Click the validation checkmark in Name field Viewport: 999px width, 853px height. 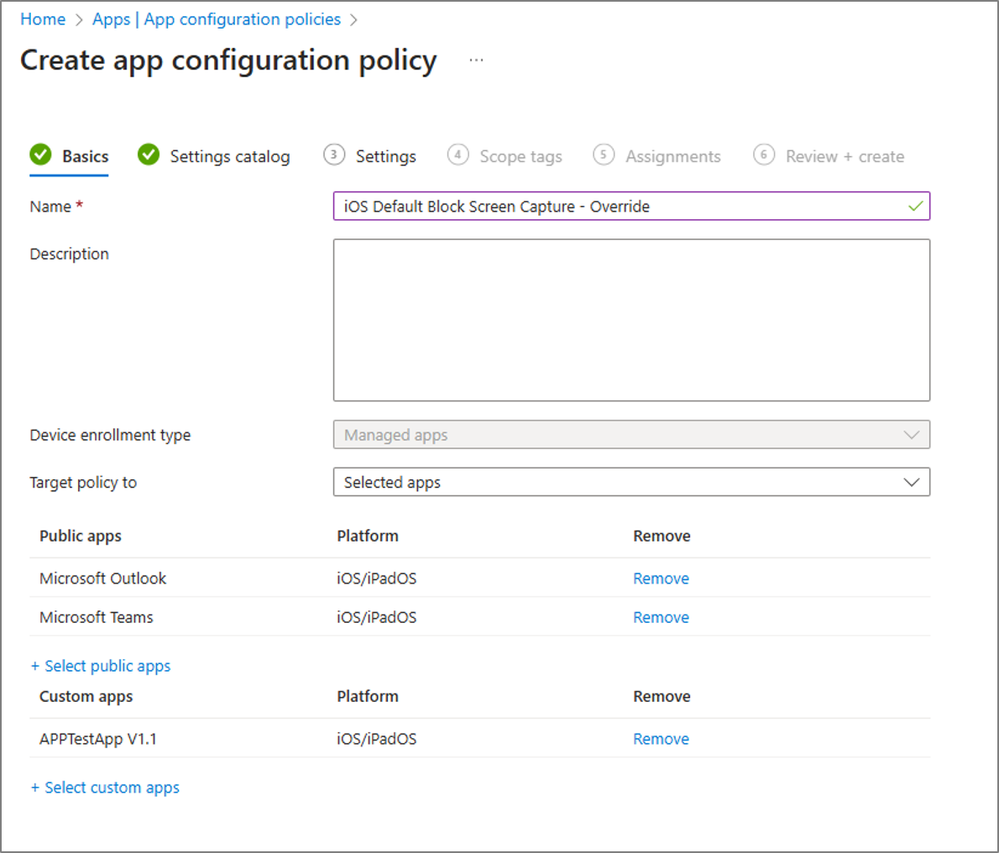tap(916, 206)
